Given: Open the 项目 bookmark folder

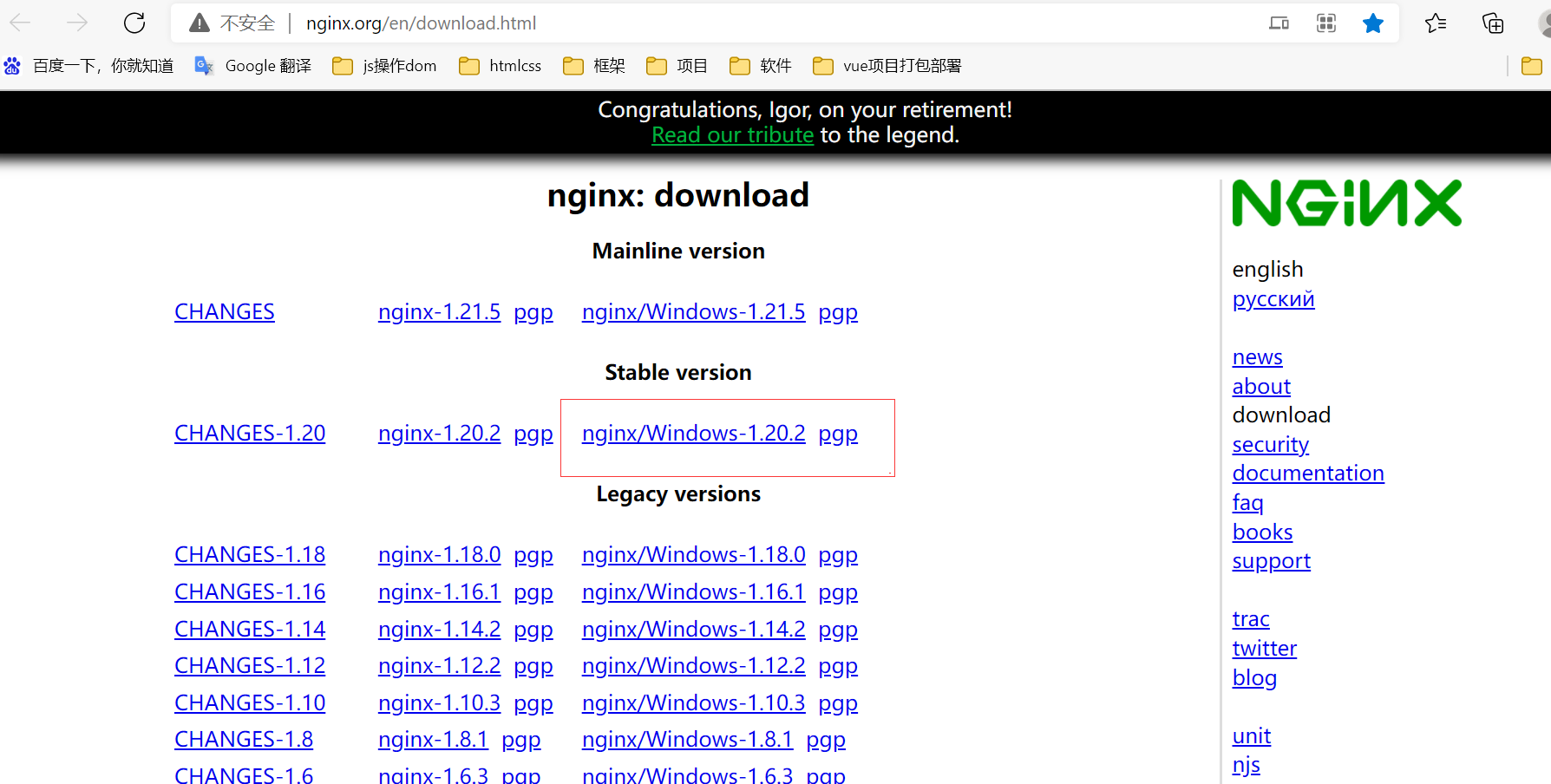Looking at the screenshot, I should pos(677,66).
